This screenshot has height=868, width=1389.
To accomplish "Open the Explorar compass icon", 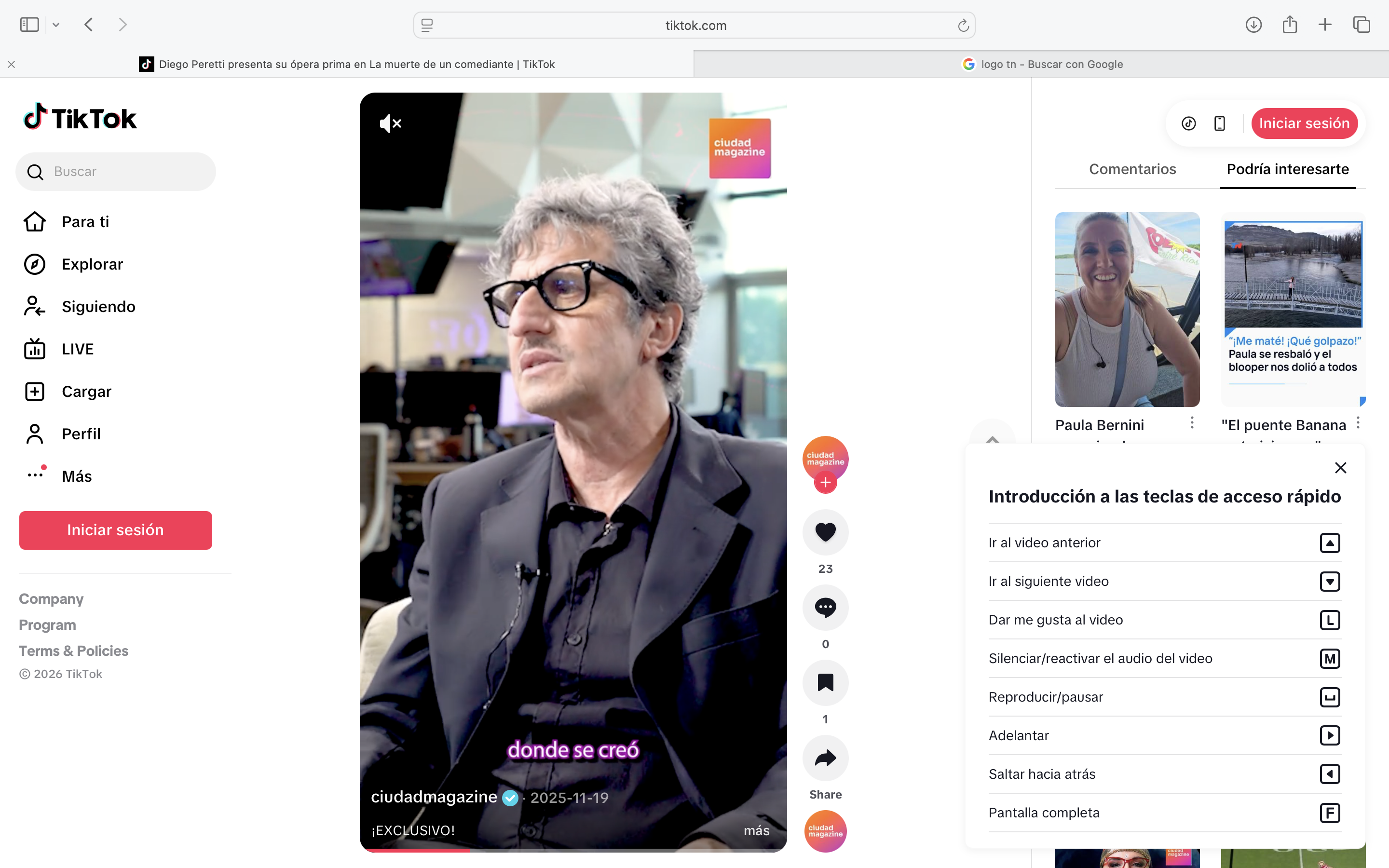I will (34, 264).
